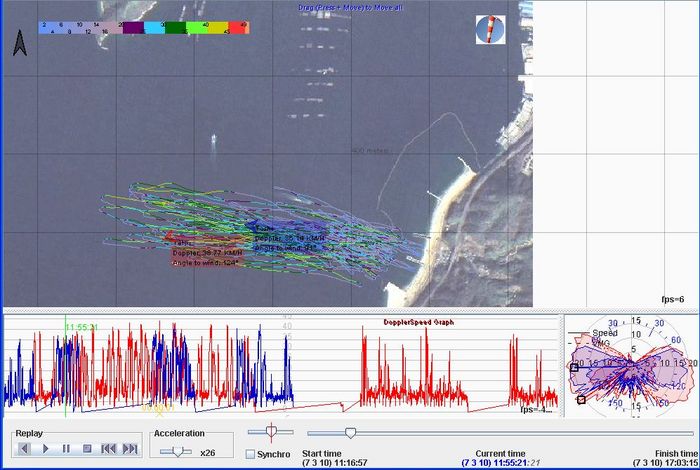
Task: Stop the replay with the square button
Action: coord(87,449)
